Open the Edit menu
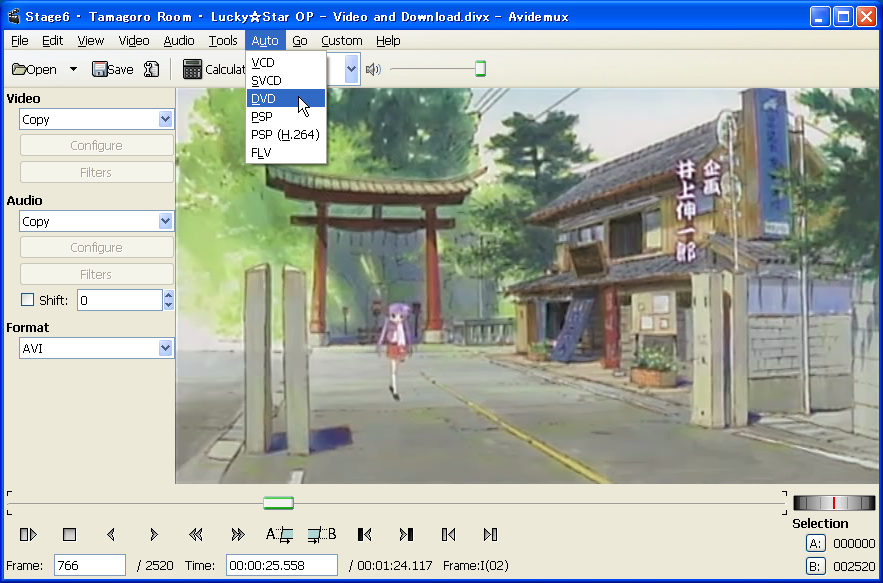Viewport: 883px width, 583px height. pyautogui.click(x=52, y=41)
